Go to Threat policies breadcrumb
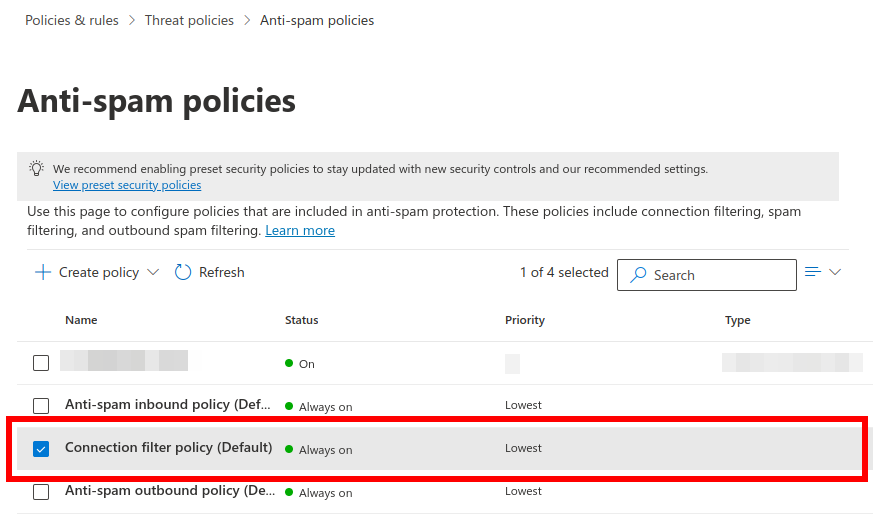873x530 pixels. [189, 21]
